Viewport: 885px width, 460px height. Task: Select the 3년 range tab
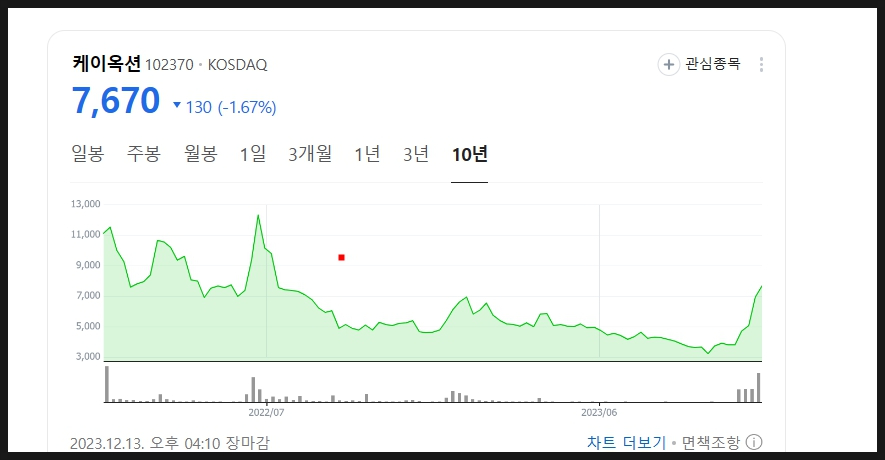[416, 154]
